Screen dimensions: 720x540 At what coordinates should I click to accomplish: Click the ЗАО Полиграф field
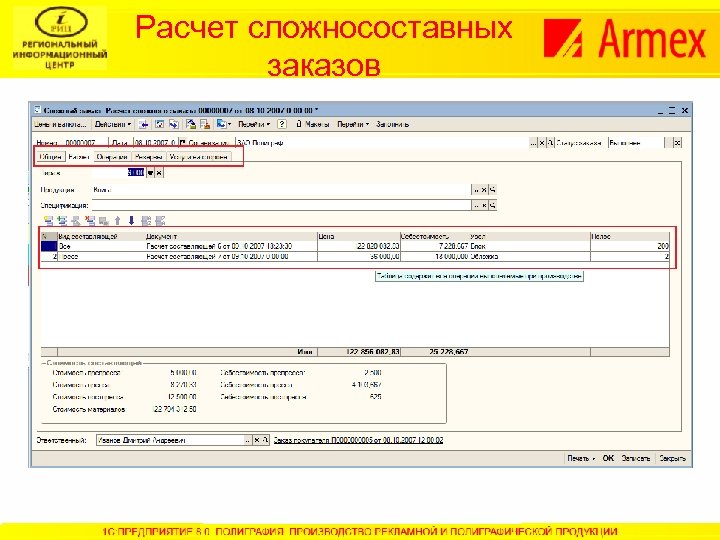(382, 143)
